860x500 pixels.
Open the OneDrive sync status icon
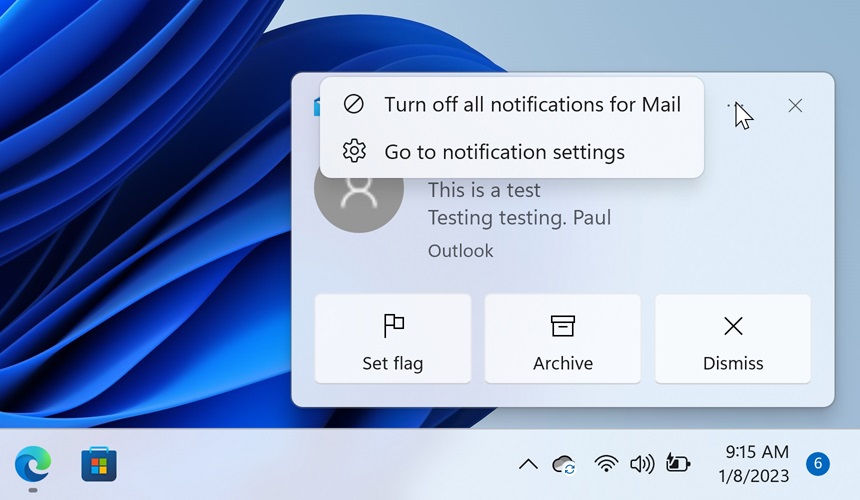pos(565,464)
